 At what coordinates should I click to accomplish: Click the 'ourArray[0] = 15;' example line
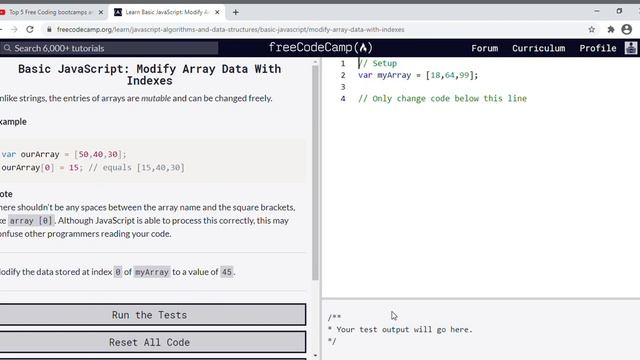pos(93,167)
